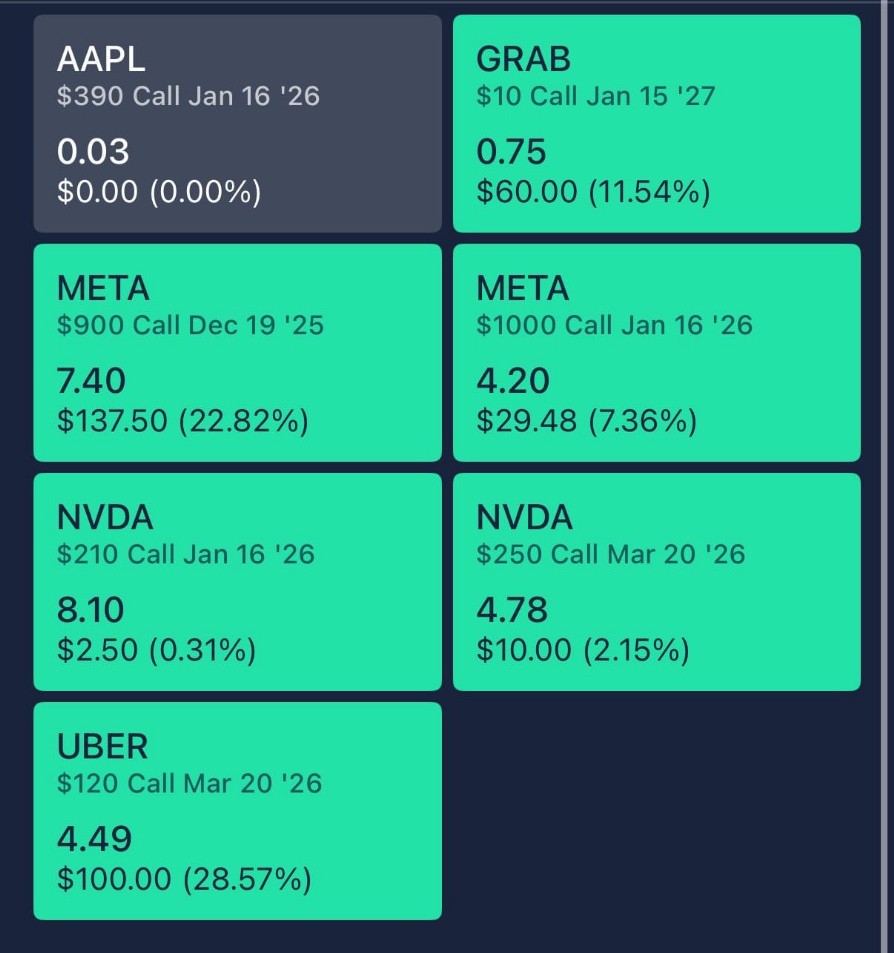Screen dimensions: 894x953
Task: Click the GRAB ticker label
Action: 523,59
